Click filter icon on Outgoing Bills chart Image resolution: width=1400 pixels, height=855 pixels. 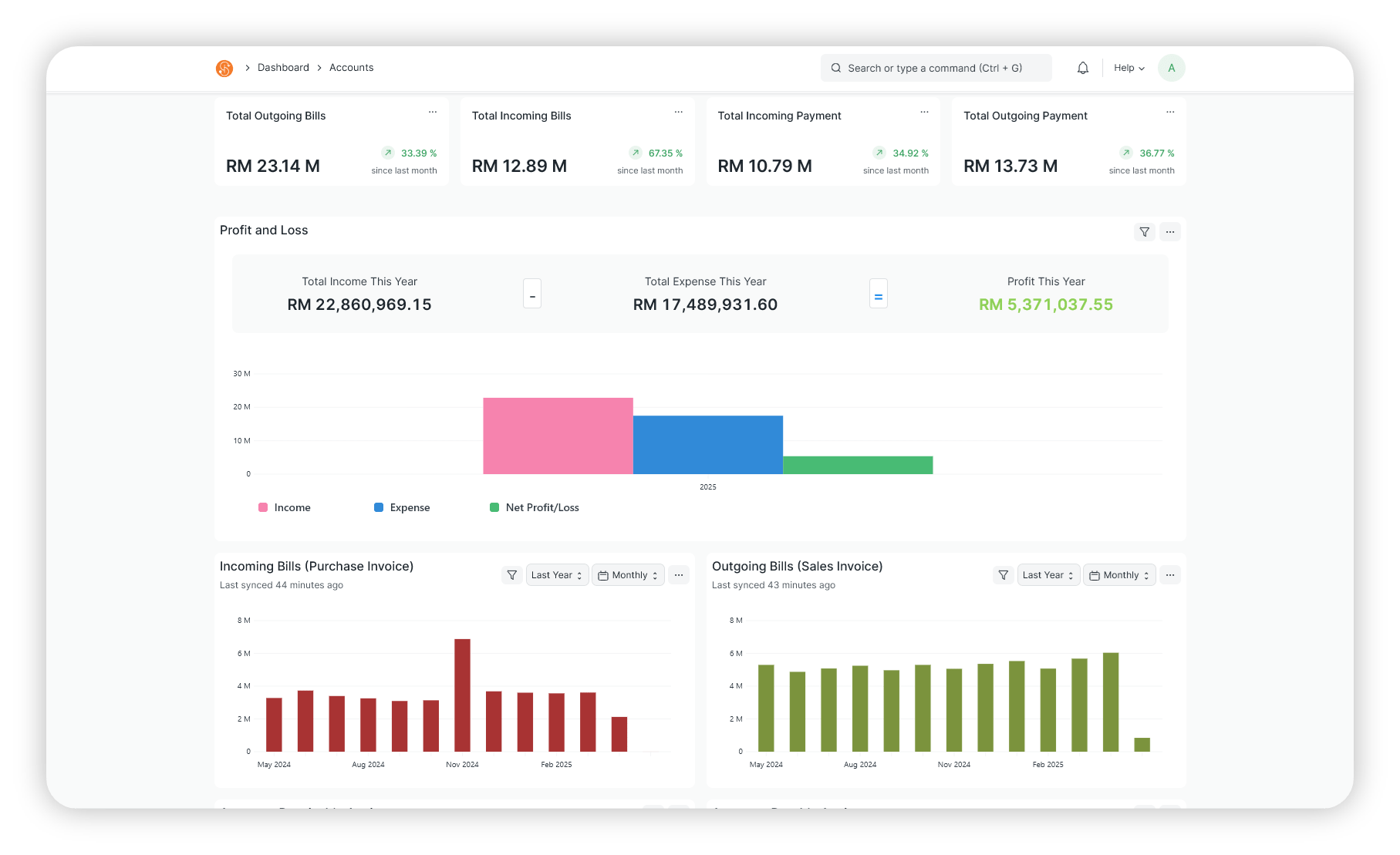point(1003,575)
